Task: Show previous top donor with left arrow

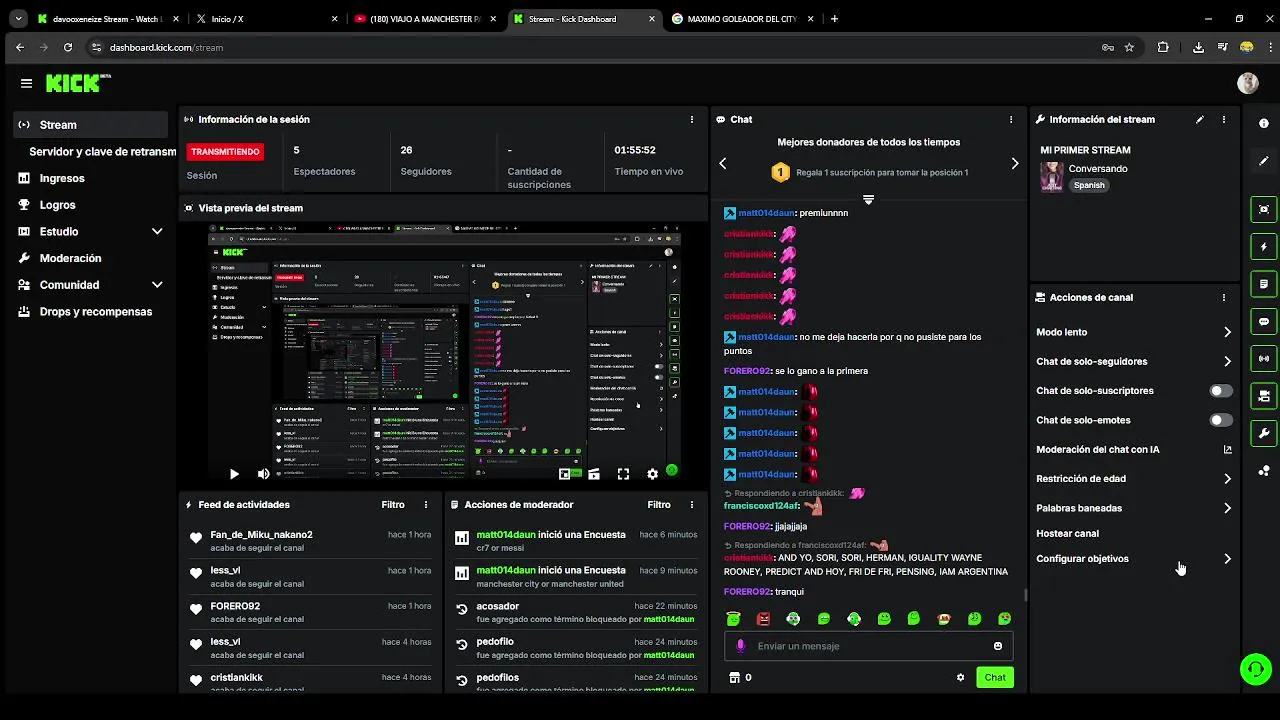Action: tap(723, 163)
